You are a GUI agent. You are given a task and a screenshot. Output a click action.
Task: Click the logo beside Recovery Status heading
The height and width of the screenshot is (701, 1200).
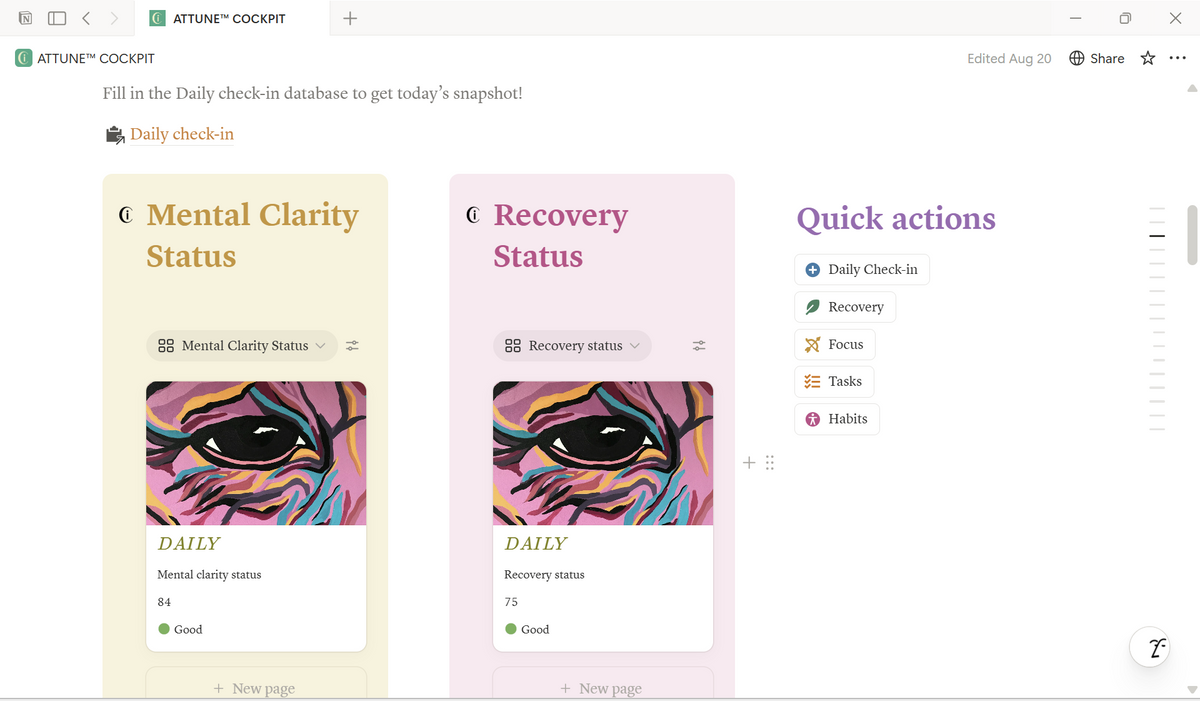tap(473, 215)
